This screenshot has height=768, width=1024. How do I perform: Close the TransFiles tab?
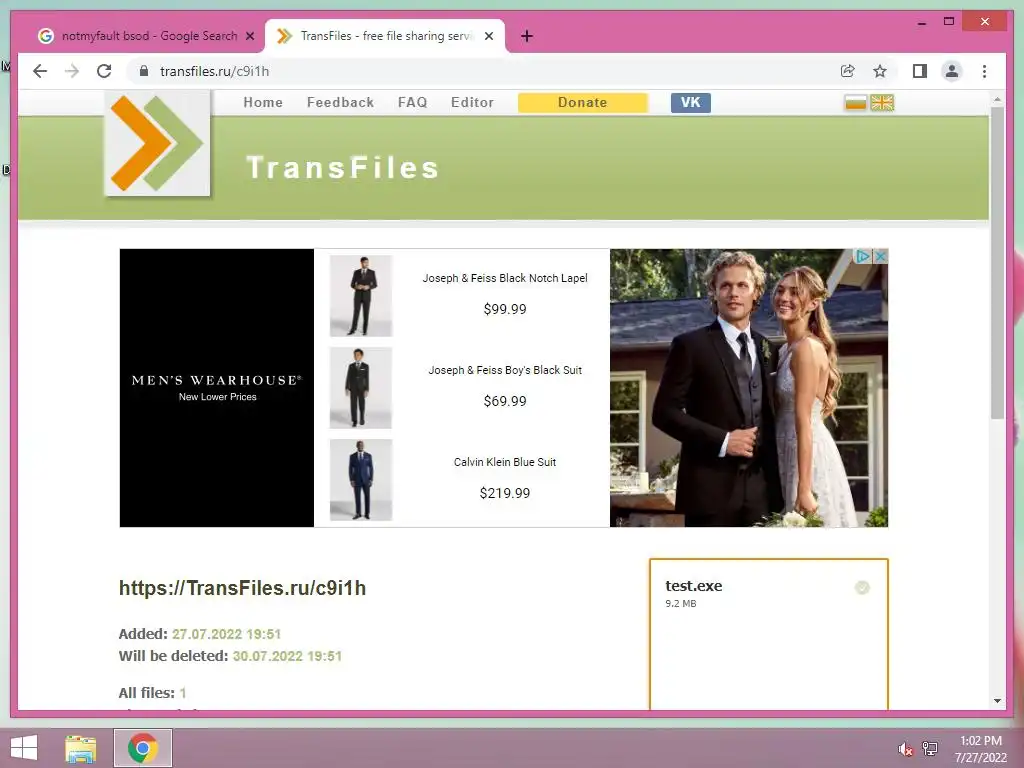pyautogui.click(x=488, y=37)
